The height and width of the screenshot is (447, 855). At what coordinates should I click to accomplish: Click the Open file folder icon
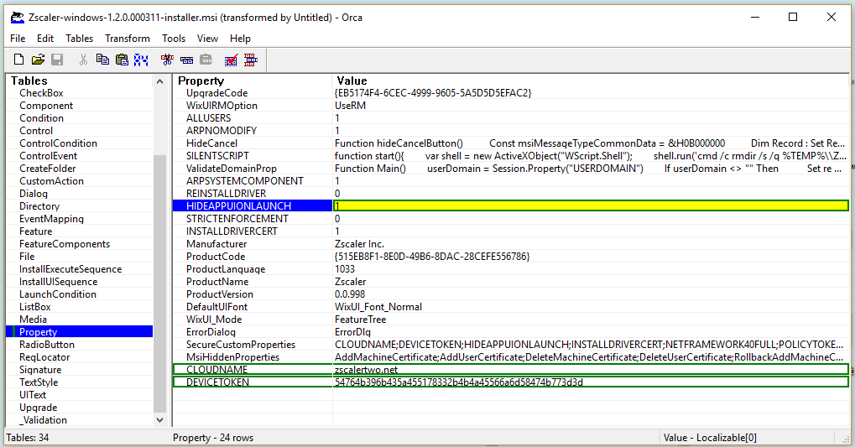(x=38, y=61)
